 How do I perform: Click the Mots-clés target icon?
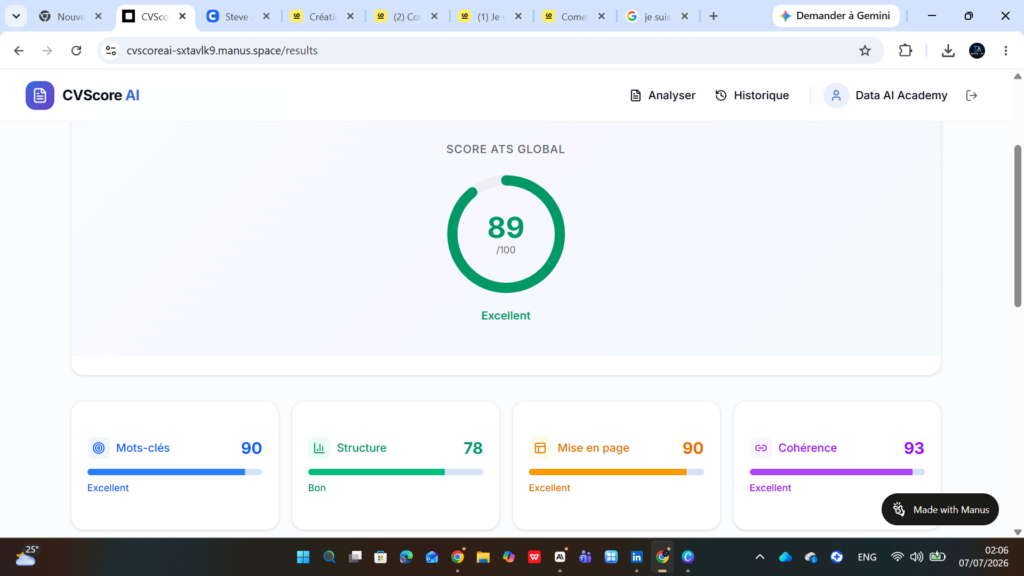tap(99, 448)
